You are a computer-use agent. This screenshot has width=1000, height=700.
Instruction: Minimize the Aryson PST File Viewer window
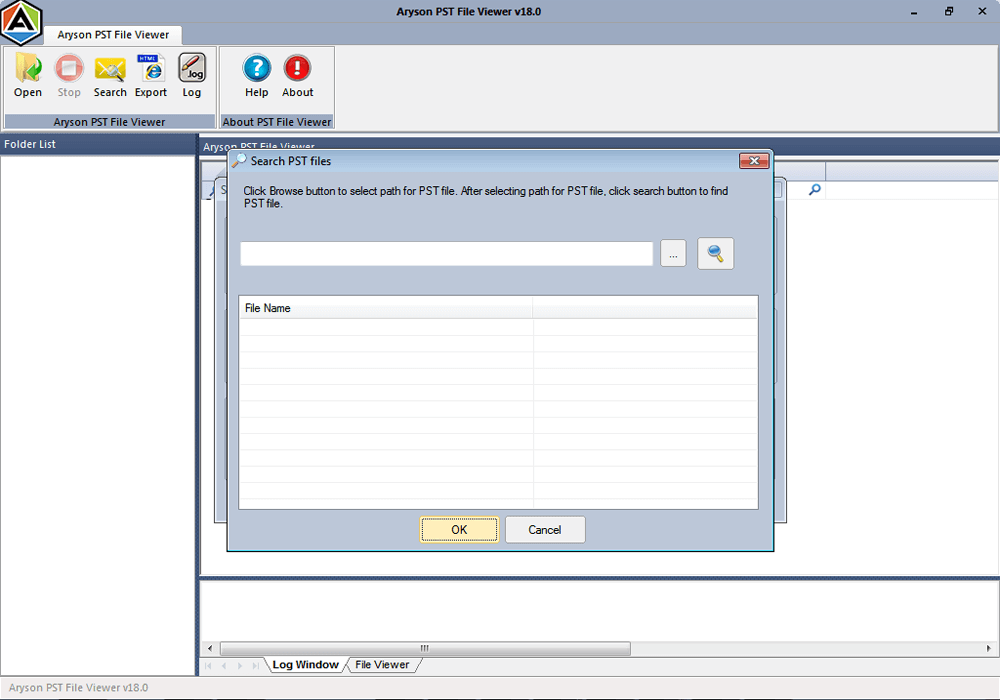[x=914, y=11]
